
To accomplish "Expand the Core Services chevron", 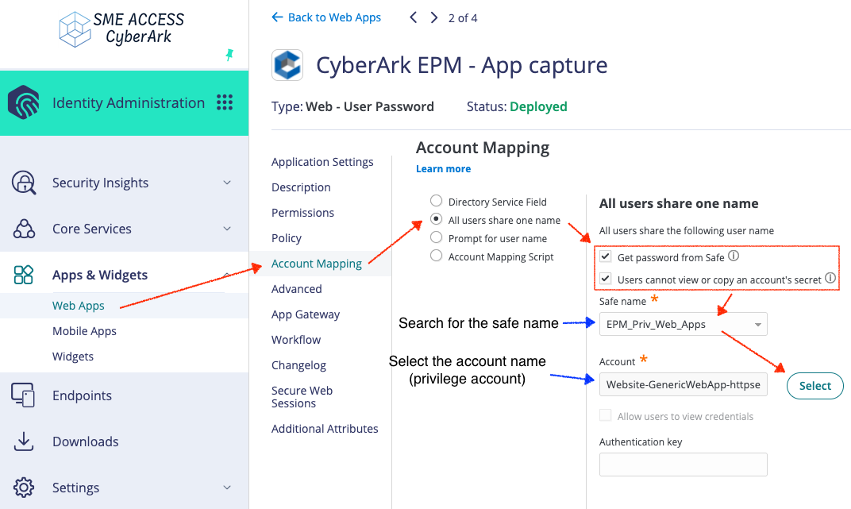I will [x=227, y=228].
